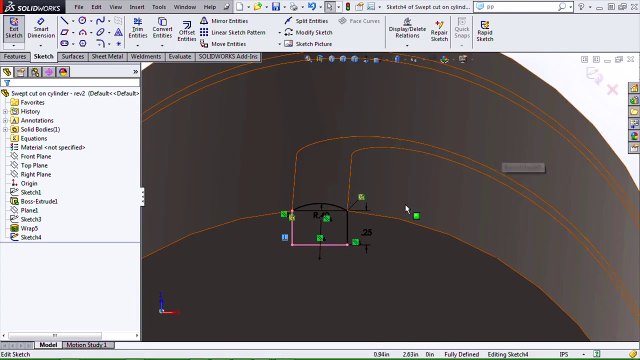Click the New document icon
The image size is (640, 360).
(x=240, y=7)
